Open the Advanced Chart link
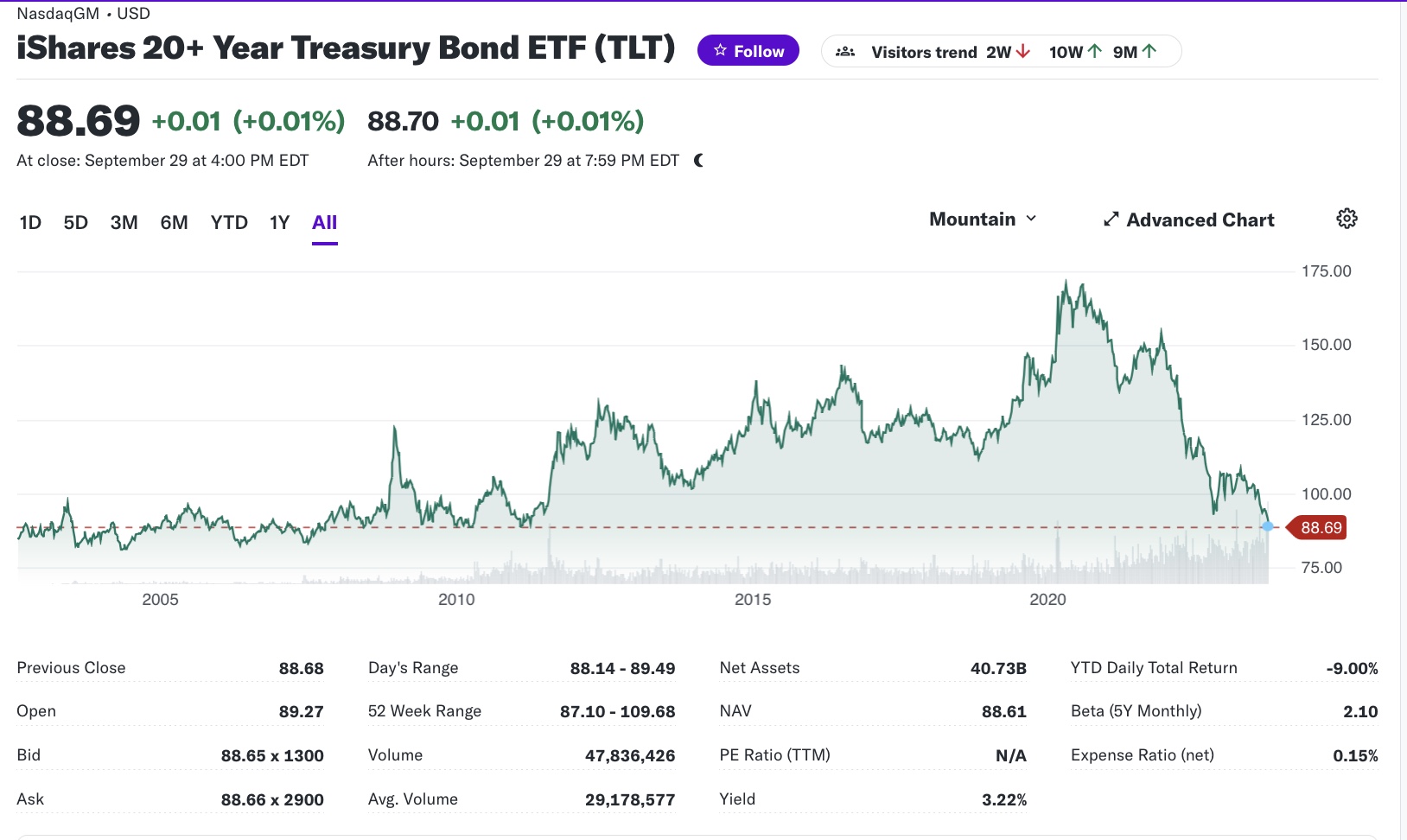The height and width of the screenshot is (840, 1407). [x=1200, y=220]
